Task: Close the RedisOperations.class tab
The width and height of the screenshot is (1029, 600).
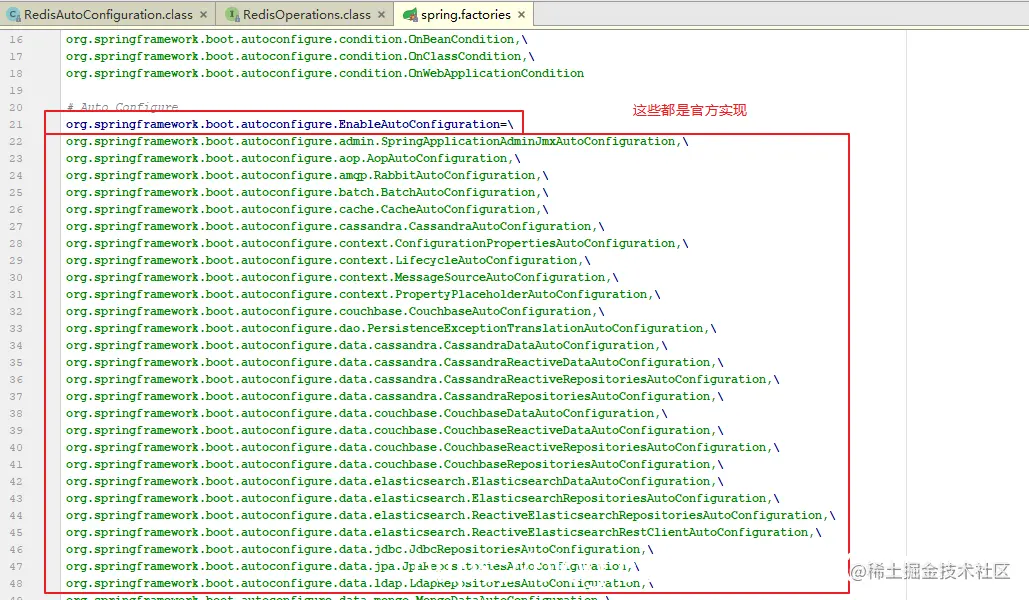Action: (381, 14)
